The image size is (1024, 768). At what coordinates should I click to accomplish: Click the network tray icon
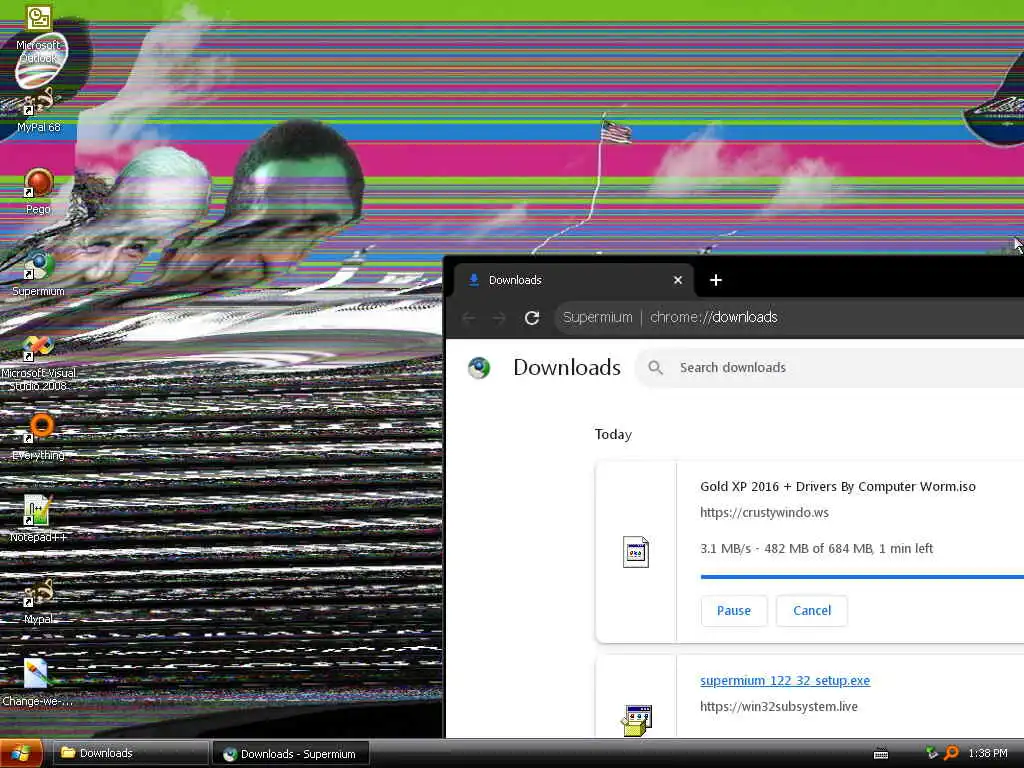coord(932,753)
